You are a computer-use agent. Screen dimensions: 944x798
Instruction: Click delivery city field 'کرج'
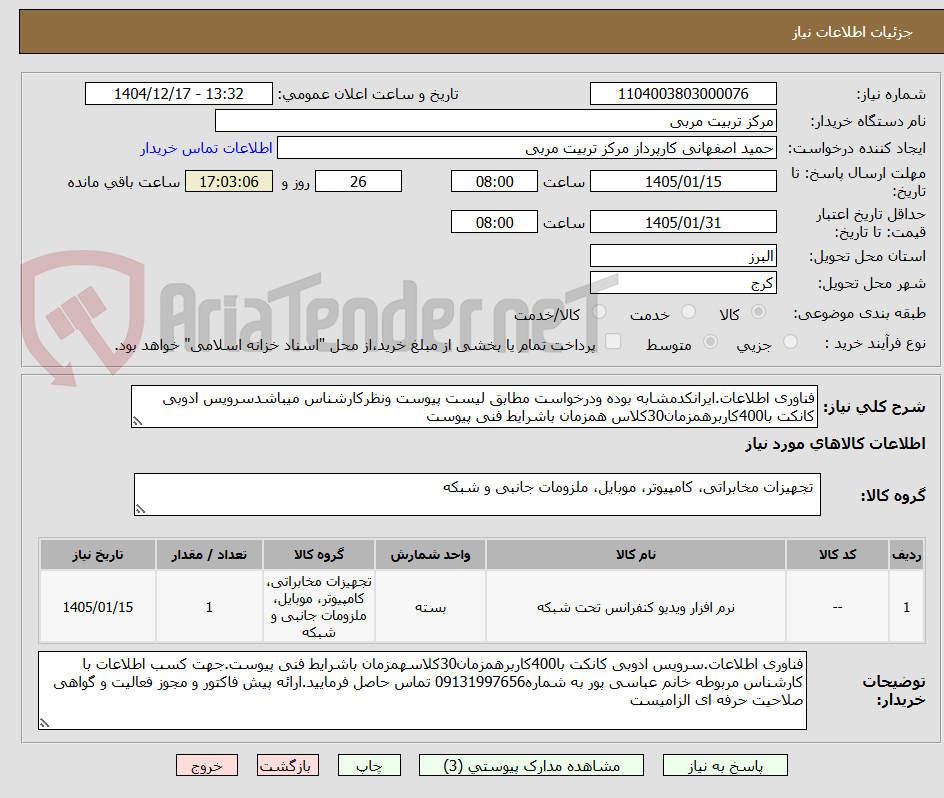coord(683,283)
